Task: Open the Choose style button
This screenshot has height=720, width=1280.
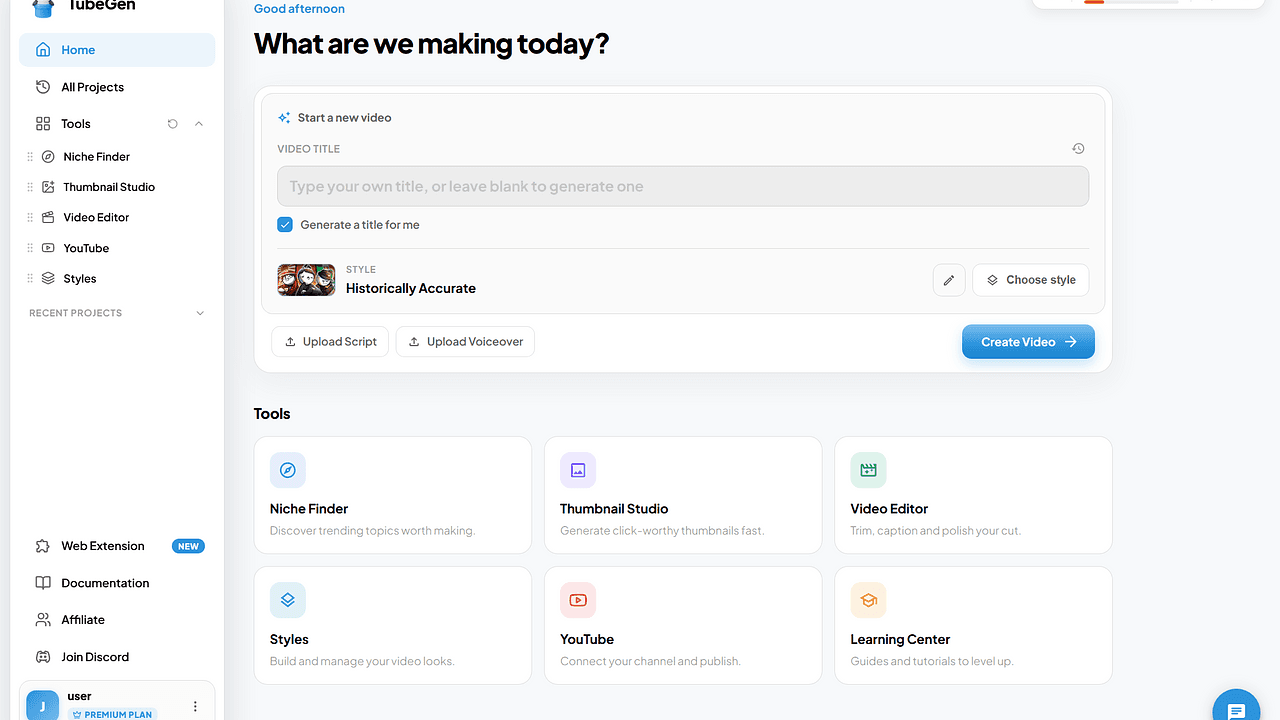Action: [x=1031, y=280]
